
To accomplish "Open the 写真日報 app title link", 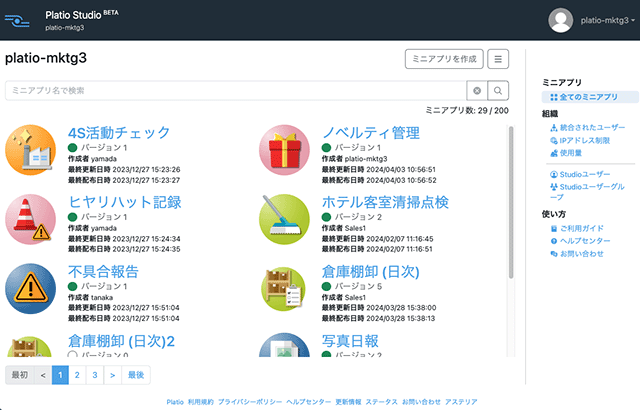I will (350, 341).
